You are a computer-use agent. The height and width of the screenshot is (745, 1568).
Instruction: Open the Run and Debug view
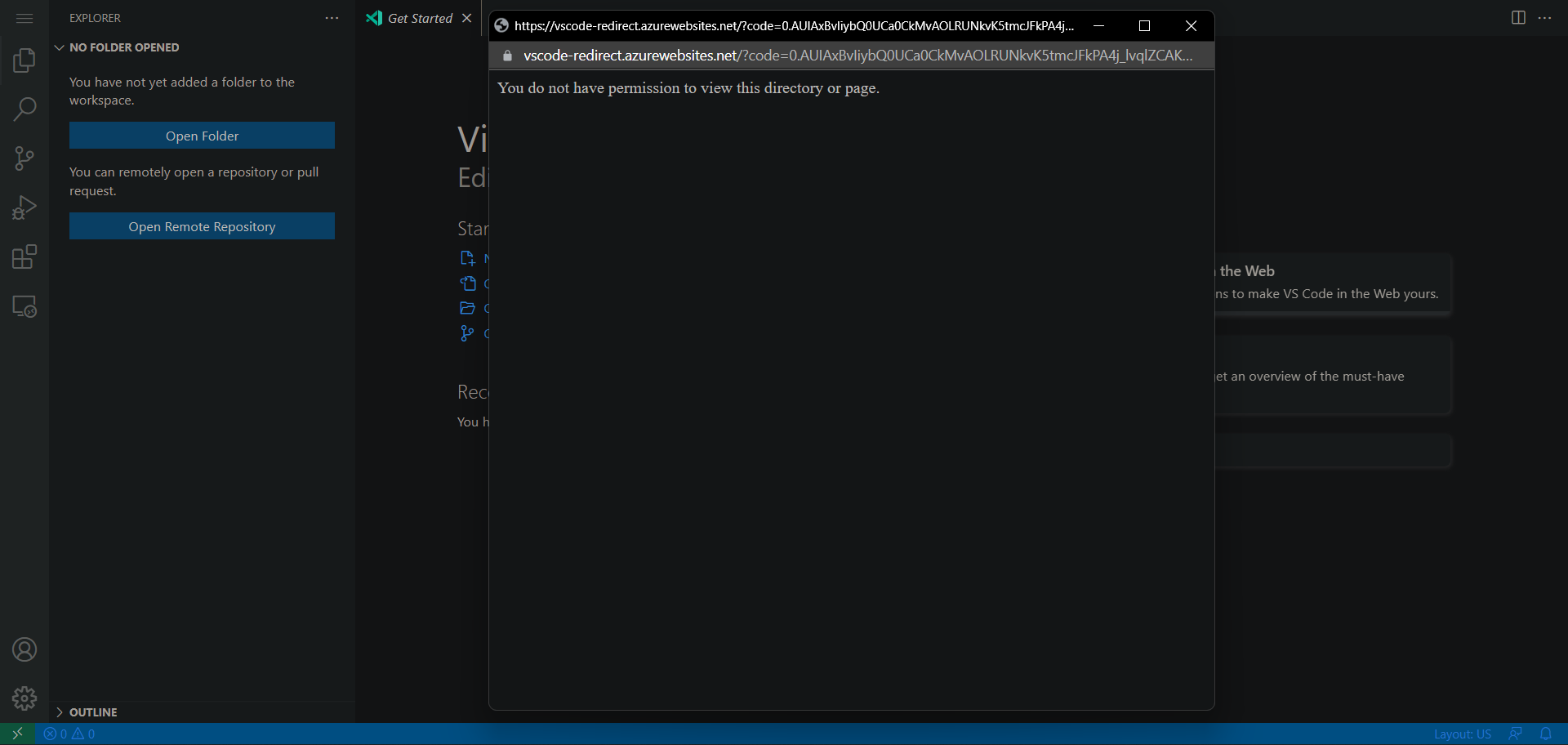[x=24, y=207]
